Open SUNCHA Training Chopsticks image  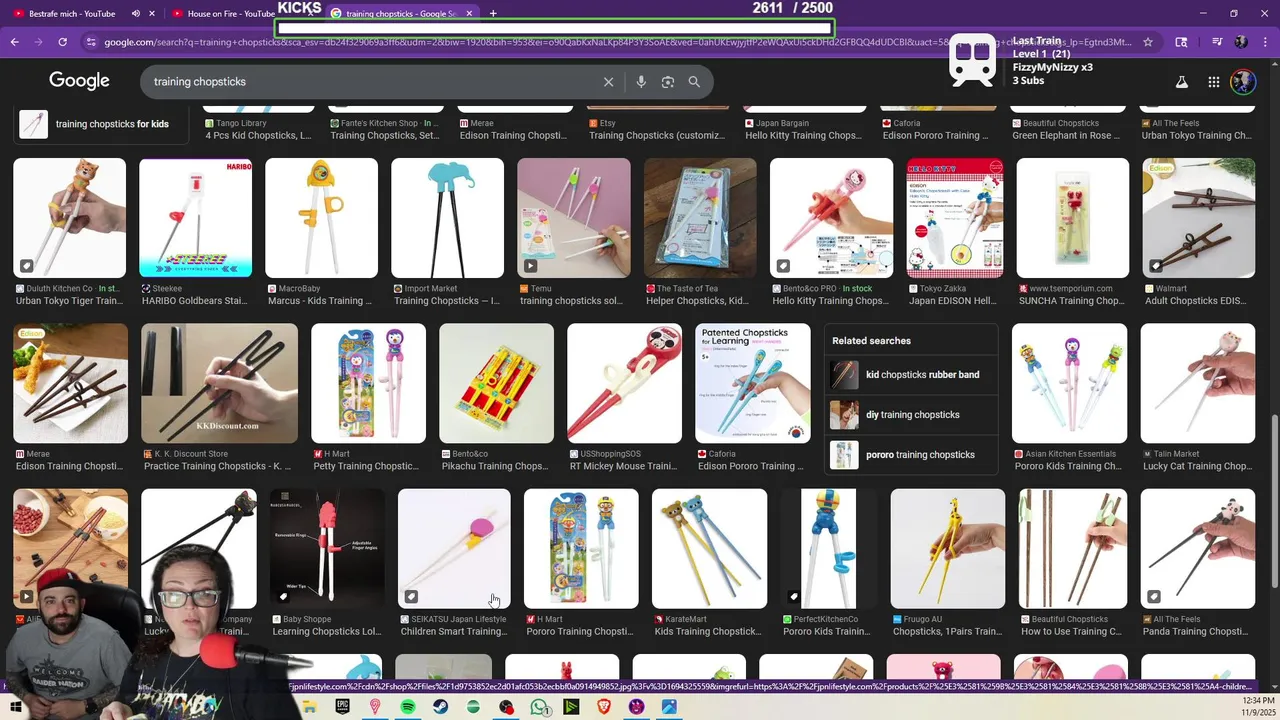point(1073,218)
